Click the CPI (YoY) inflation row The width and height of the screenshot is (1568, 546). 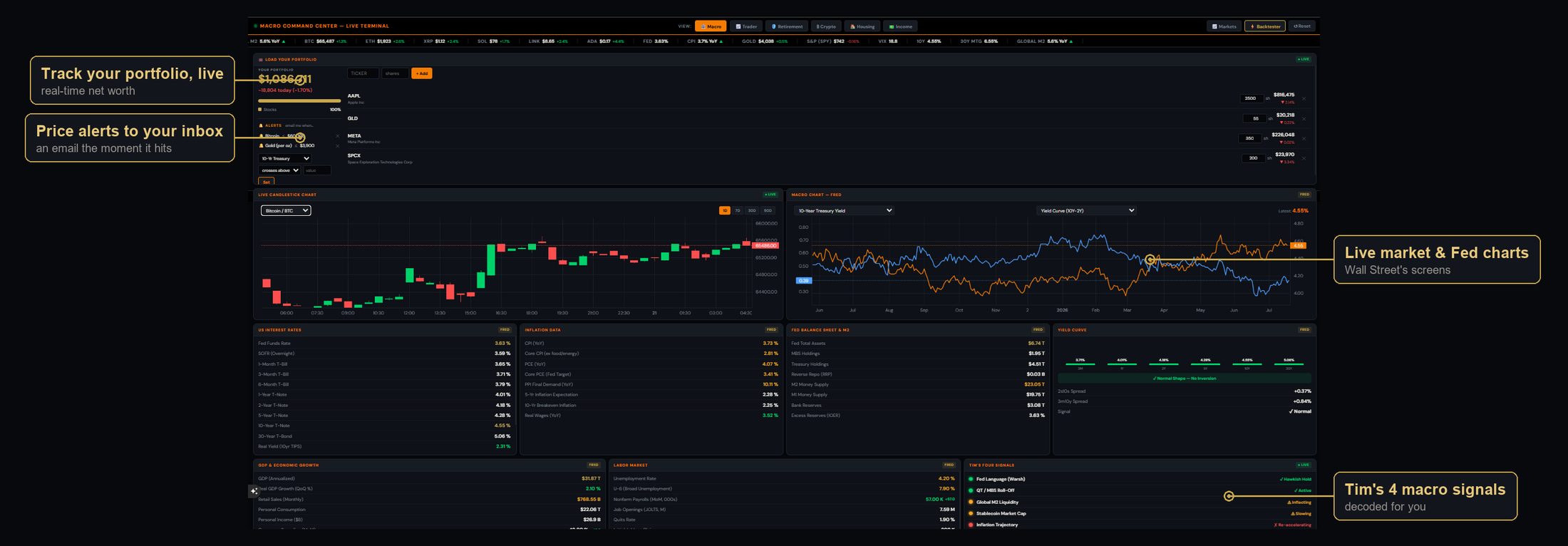coord(651,344)
